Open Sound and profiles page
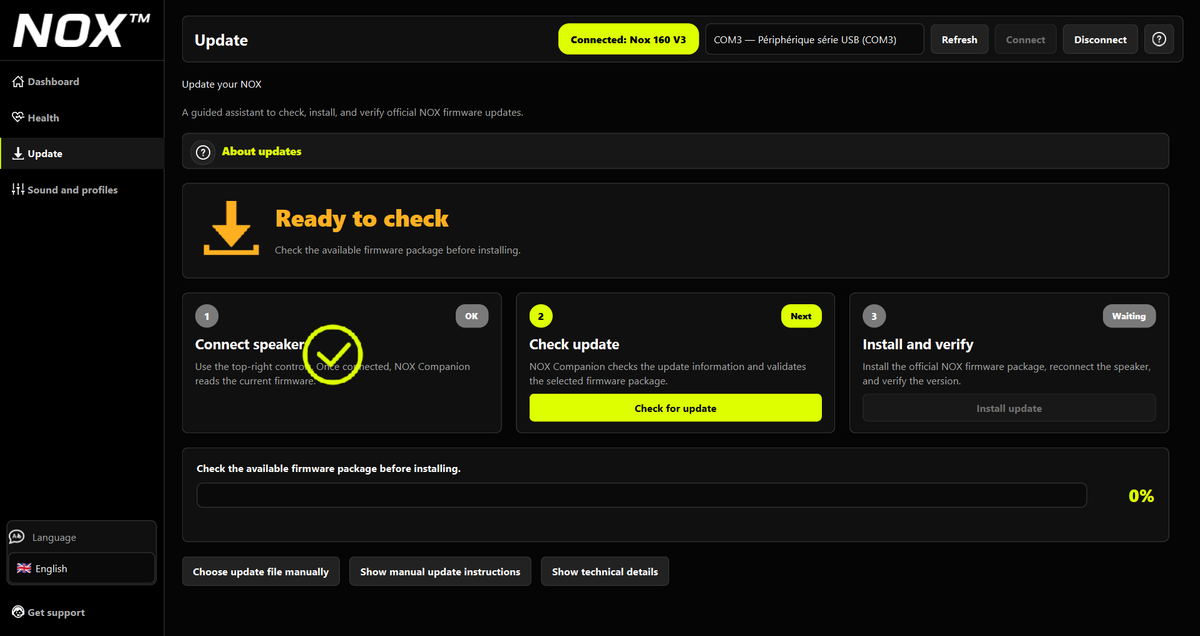 [82, 190]
